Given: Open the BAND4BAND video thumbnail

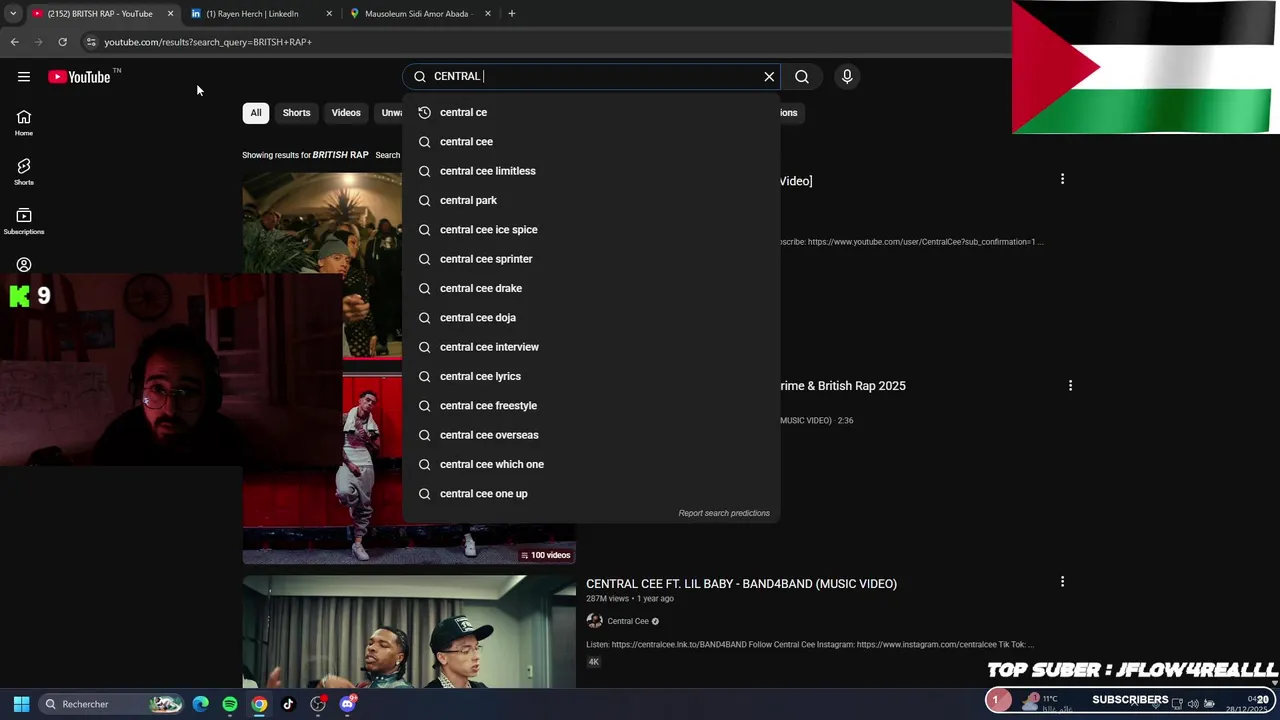Looking at the screenshot, I should pyautogui.click(x=409, y=633).
